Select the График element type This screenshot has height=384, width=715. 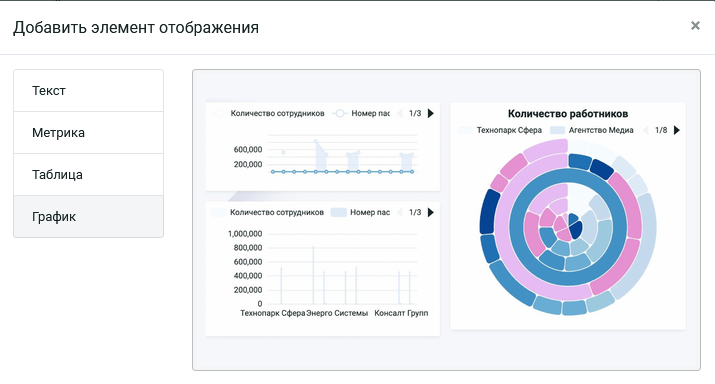tap(88, 217)
